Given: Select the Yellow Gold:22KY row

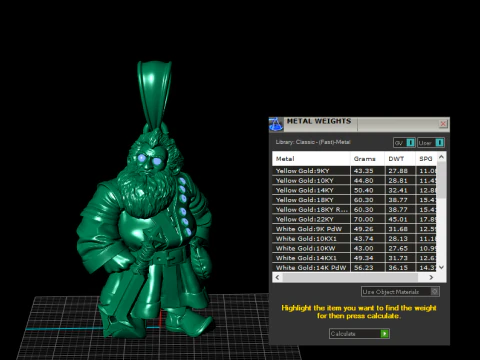Looking at the screenshot, I should pyautogui.click(x=354, y=219).
